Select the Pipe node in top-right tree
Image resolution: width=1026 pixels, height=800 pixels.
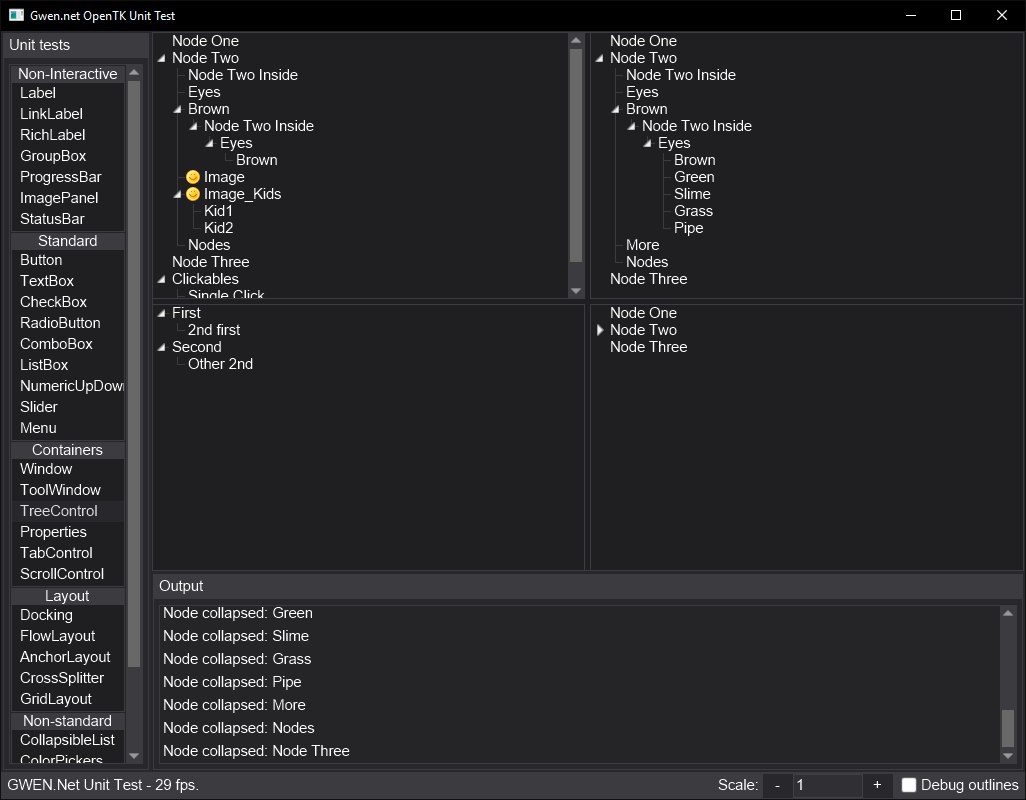coord(689,228)
